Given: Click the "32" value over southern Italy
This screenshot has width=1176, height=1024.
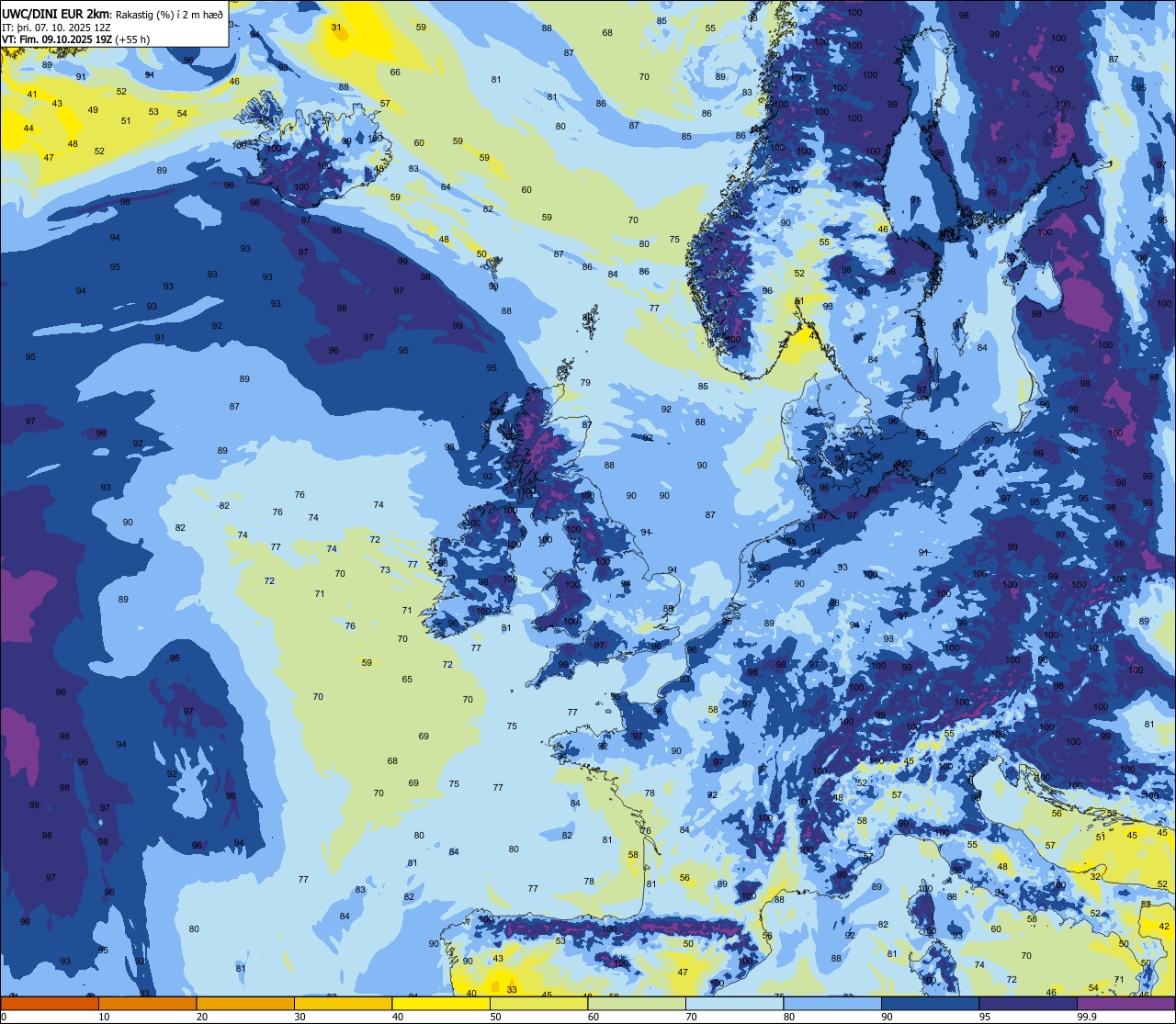Looking at the screenshot, I should coord(1095,877).
